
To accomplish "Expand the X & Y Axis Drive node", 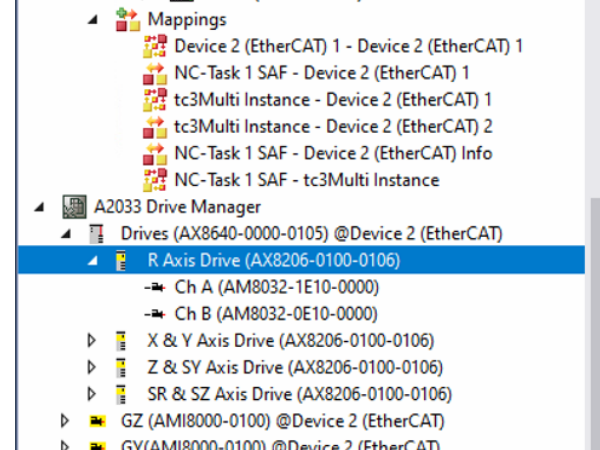I will click(x=92, y=341).
